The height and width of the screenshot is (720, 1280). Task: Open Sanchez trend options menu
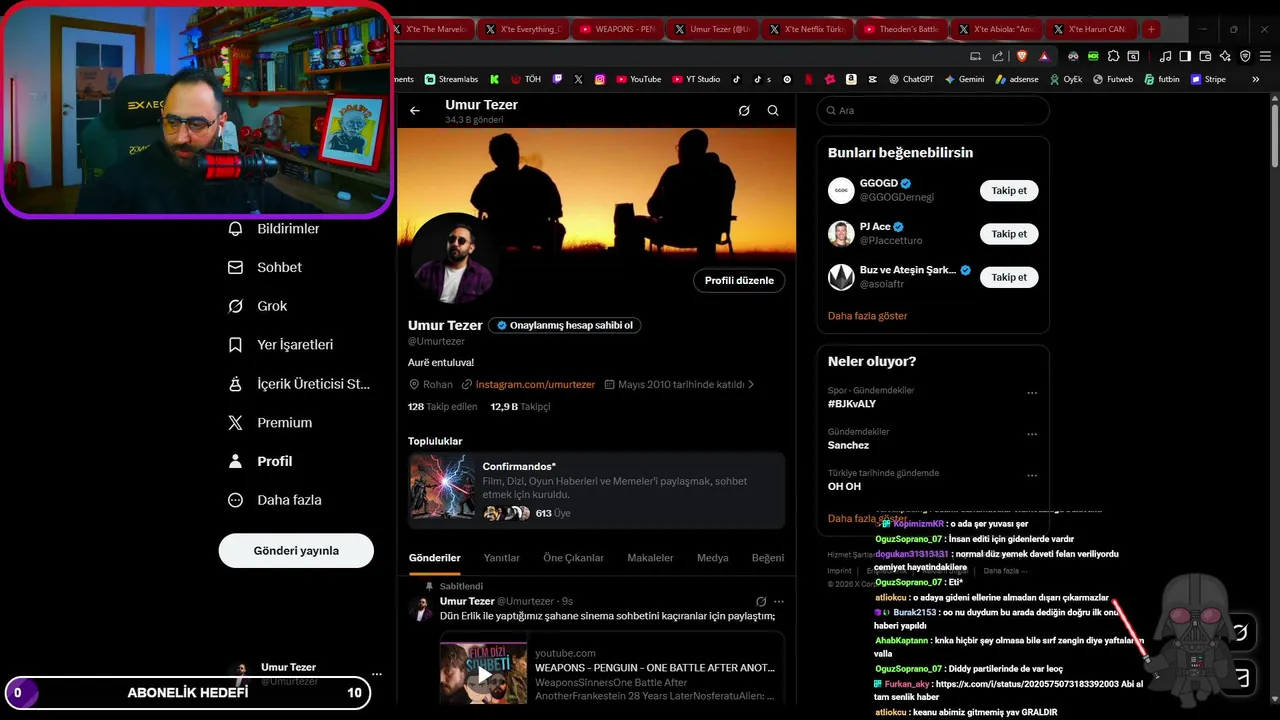tap(1032, 434)
